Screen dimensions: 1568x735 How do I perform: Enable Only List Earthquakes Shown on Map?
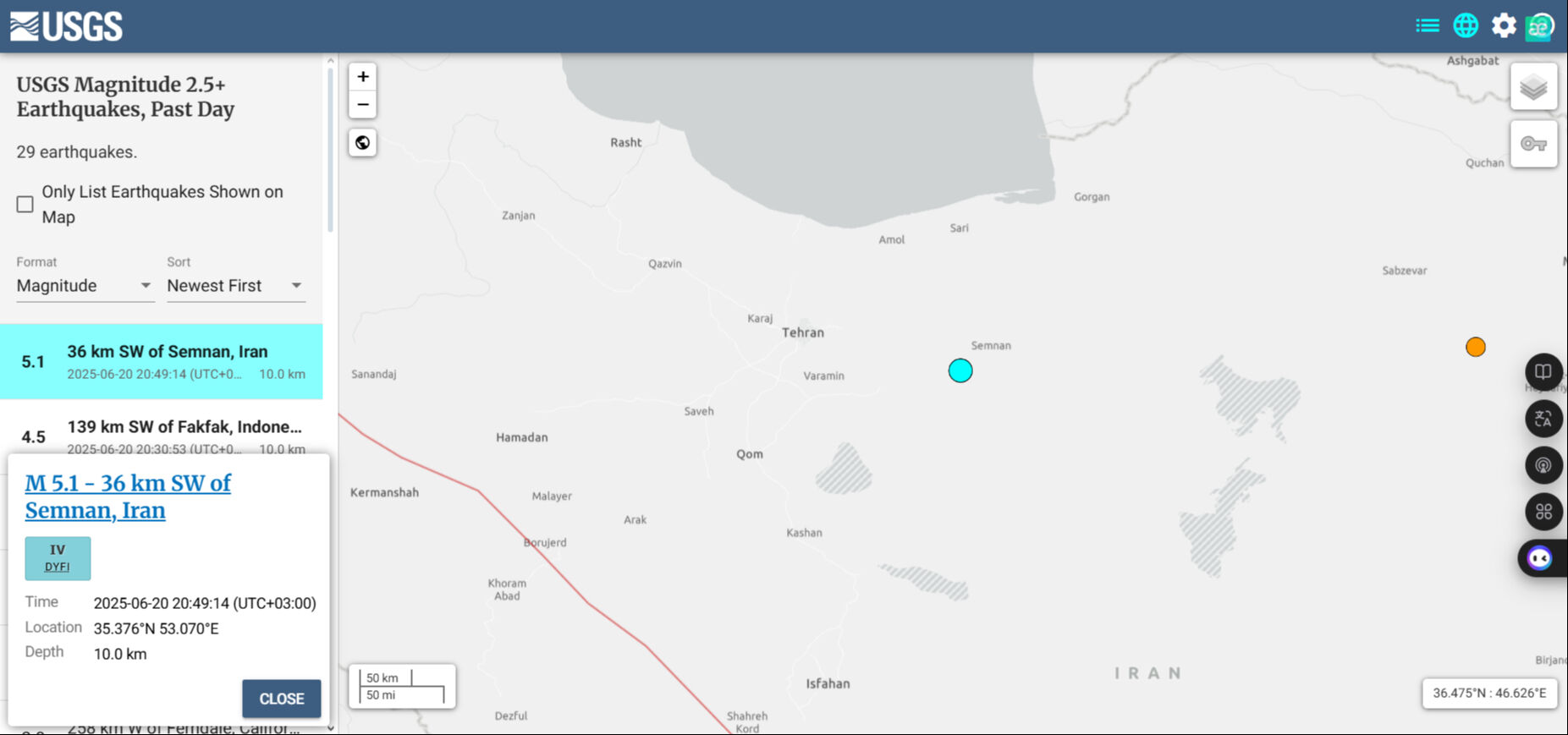tap(25, 205)
